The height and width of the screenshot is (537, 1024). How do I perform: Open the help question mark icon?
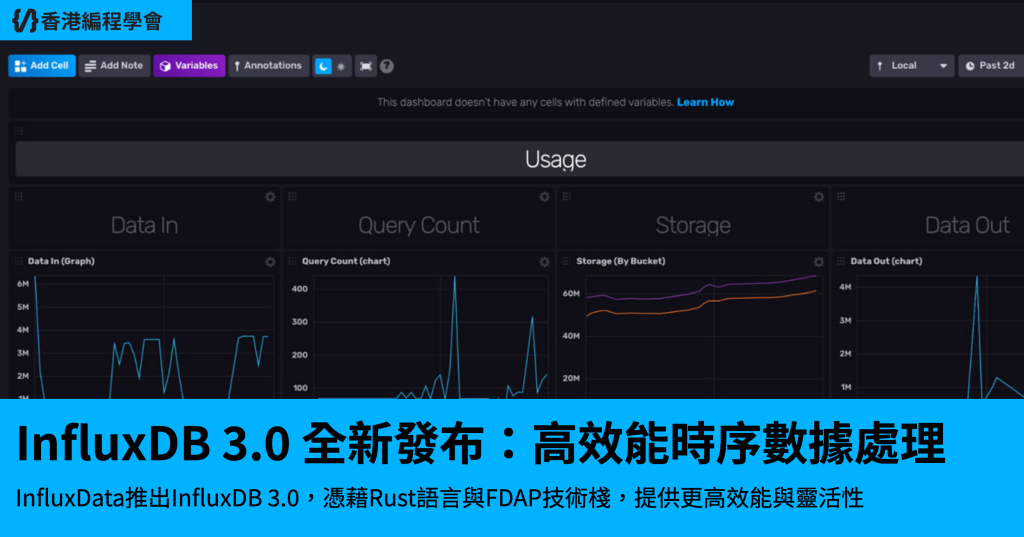[x=387, y=66]
